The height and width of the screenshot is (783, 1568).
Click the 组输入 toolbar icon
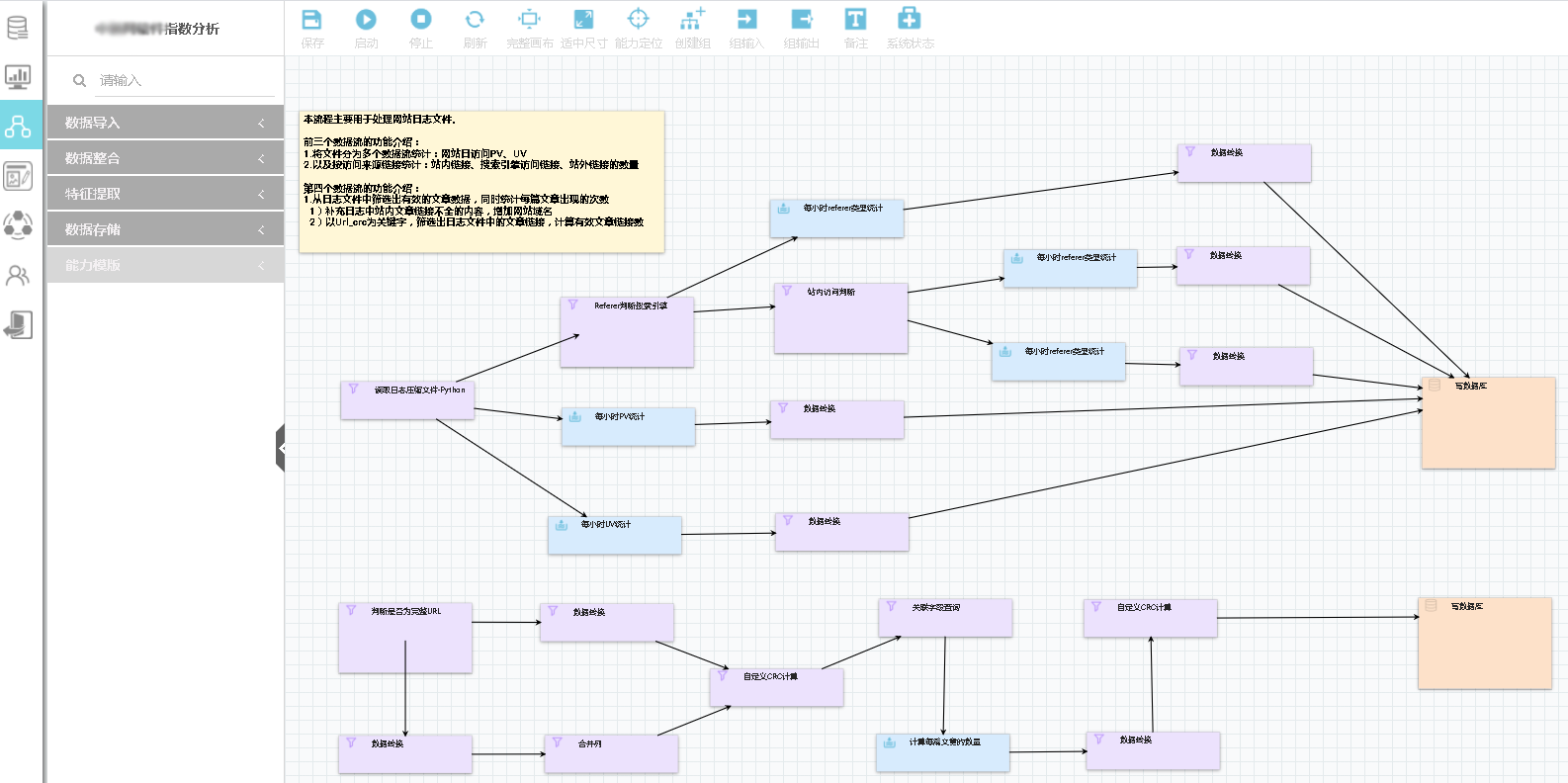(746, 20)
